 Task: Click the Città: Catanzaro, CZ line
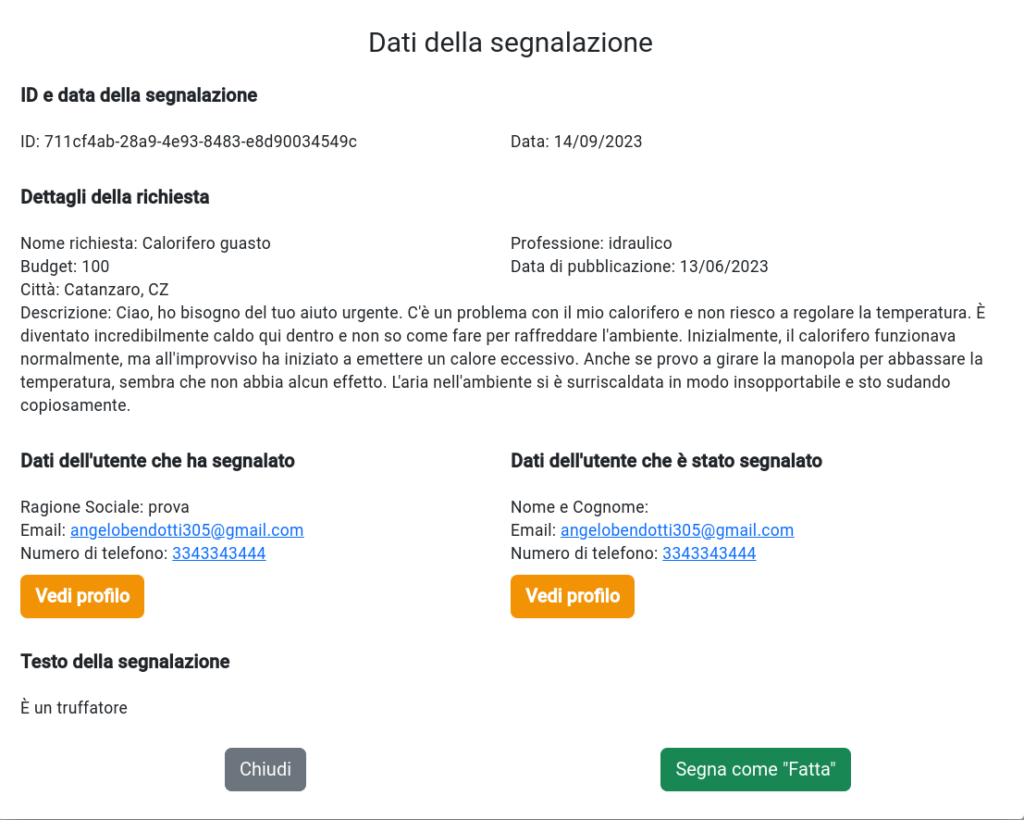coord(95,289)
